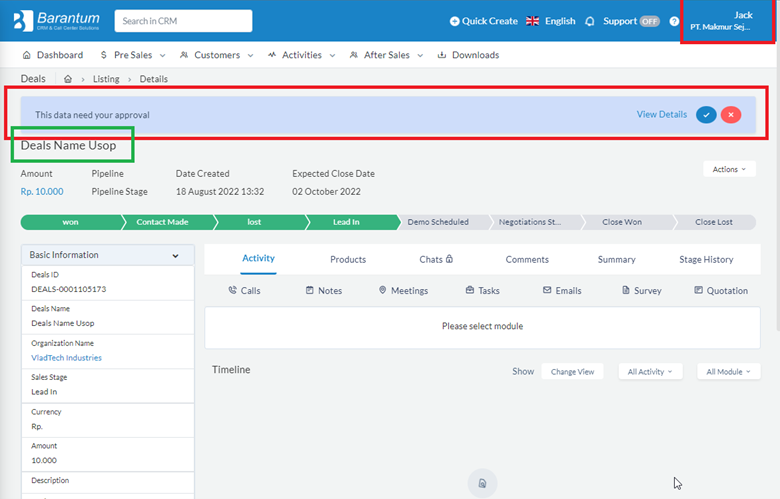The width and height of the screenshot is (780, 499).
Task: Expand the Pre Sales menu
Action: pyautogui.click(x=133, y=55)
